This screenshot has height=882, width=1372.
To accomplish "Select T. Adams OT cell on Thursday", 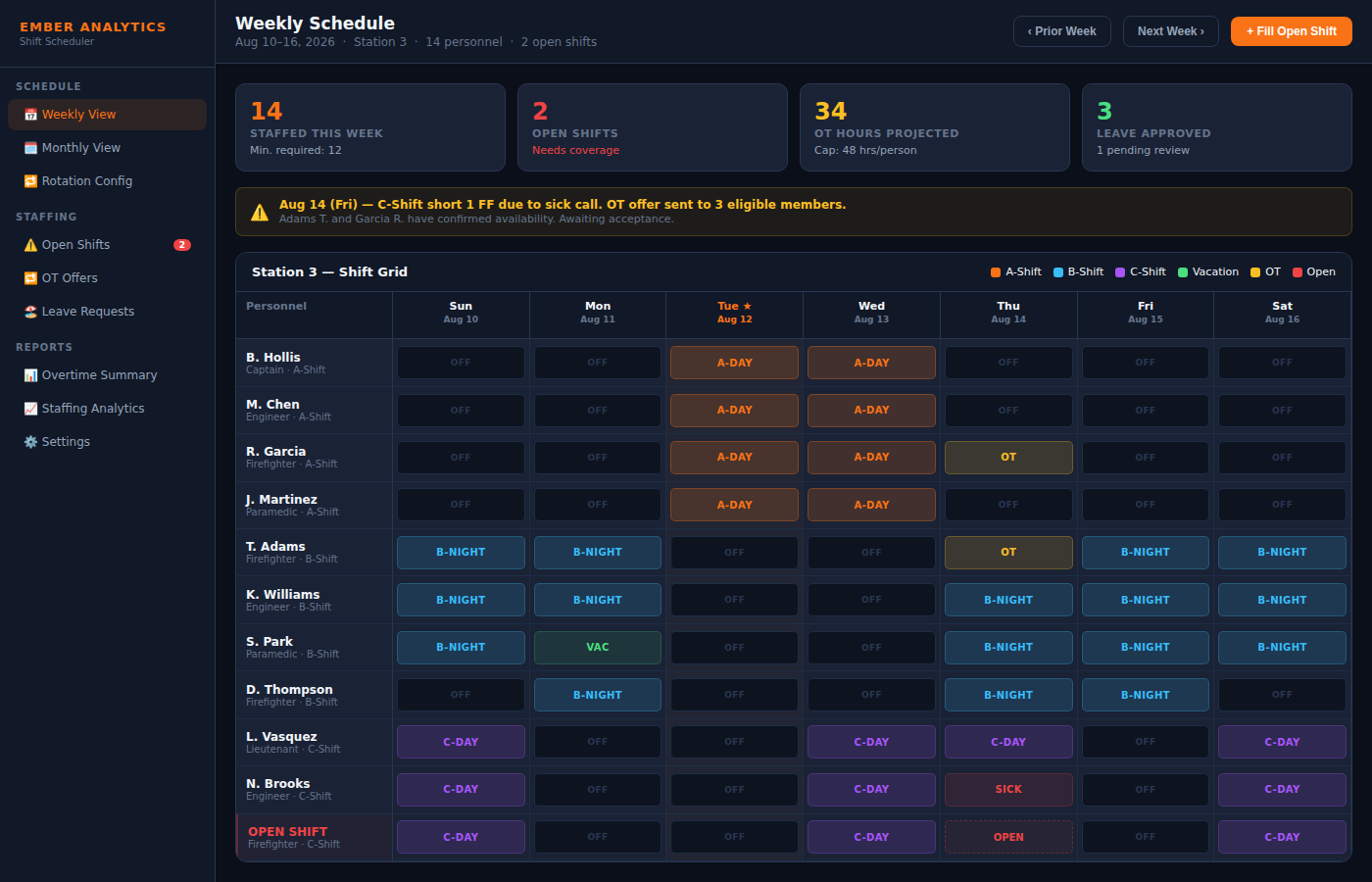I will point(1008,553).
